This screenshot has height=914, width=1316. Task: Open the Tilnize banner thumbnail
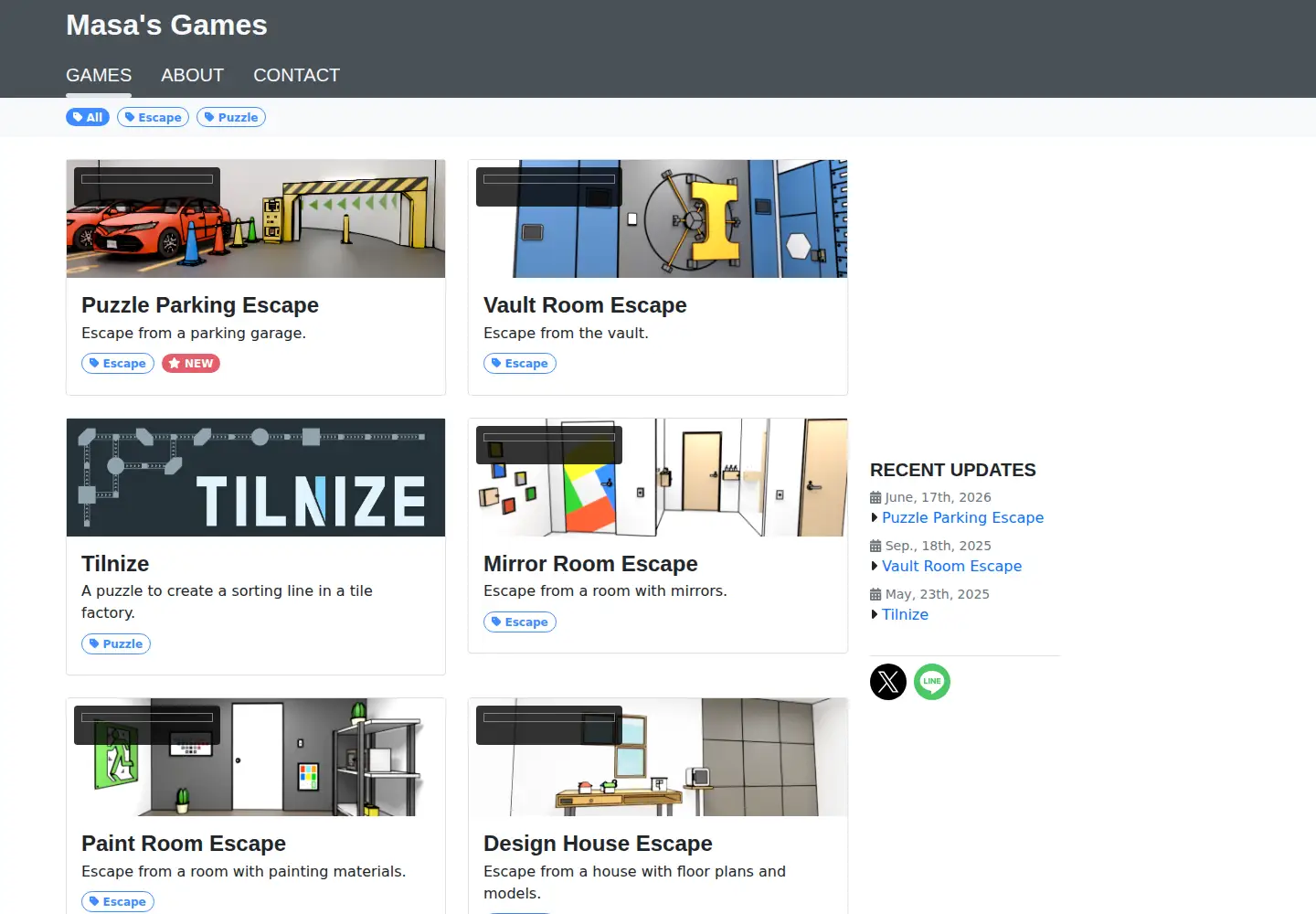(256, 477)
